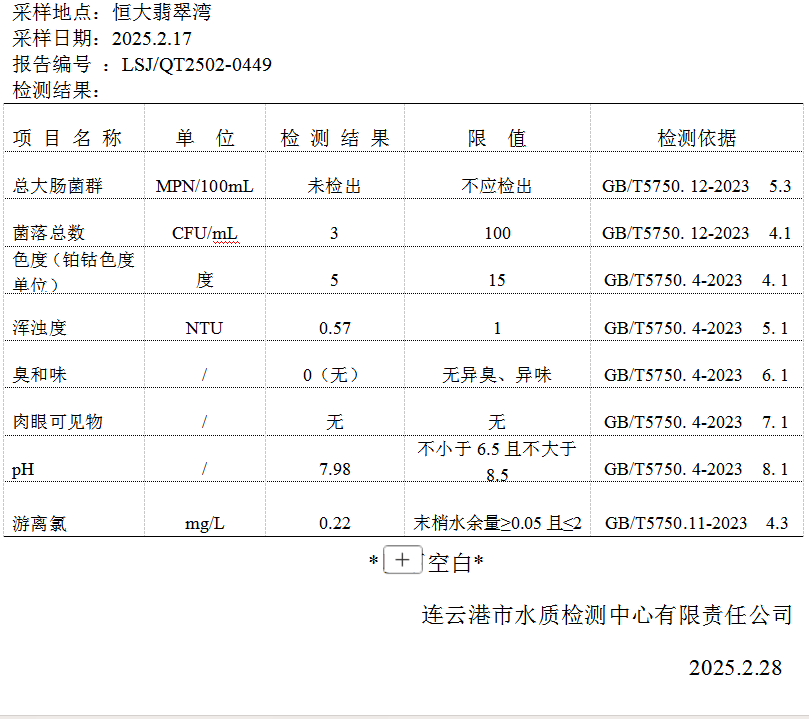
Task: Click the 总大肠菌群 row label
Action: coord(58,186)
